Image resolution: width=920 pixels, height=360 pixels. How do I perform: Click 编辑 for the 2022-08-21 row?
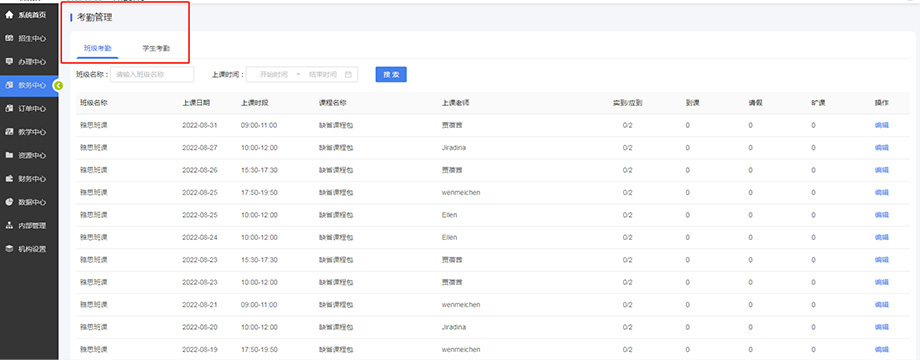[x=881, y=304]
